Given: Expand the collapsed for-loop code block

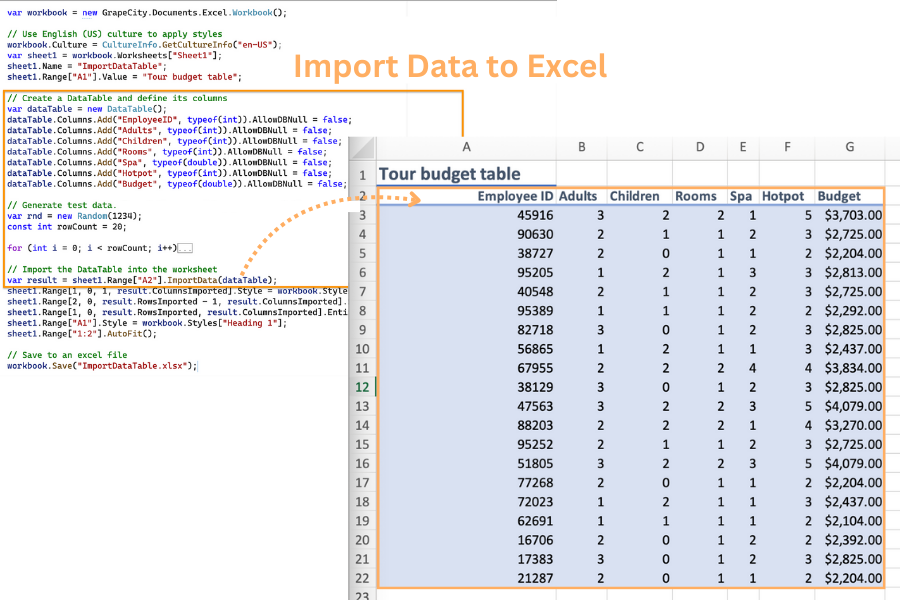Looking at the screenshot, I should point(185,248).
